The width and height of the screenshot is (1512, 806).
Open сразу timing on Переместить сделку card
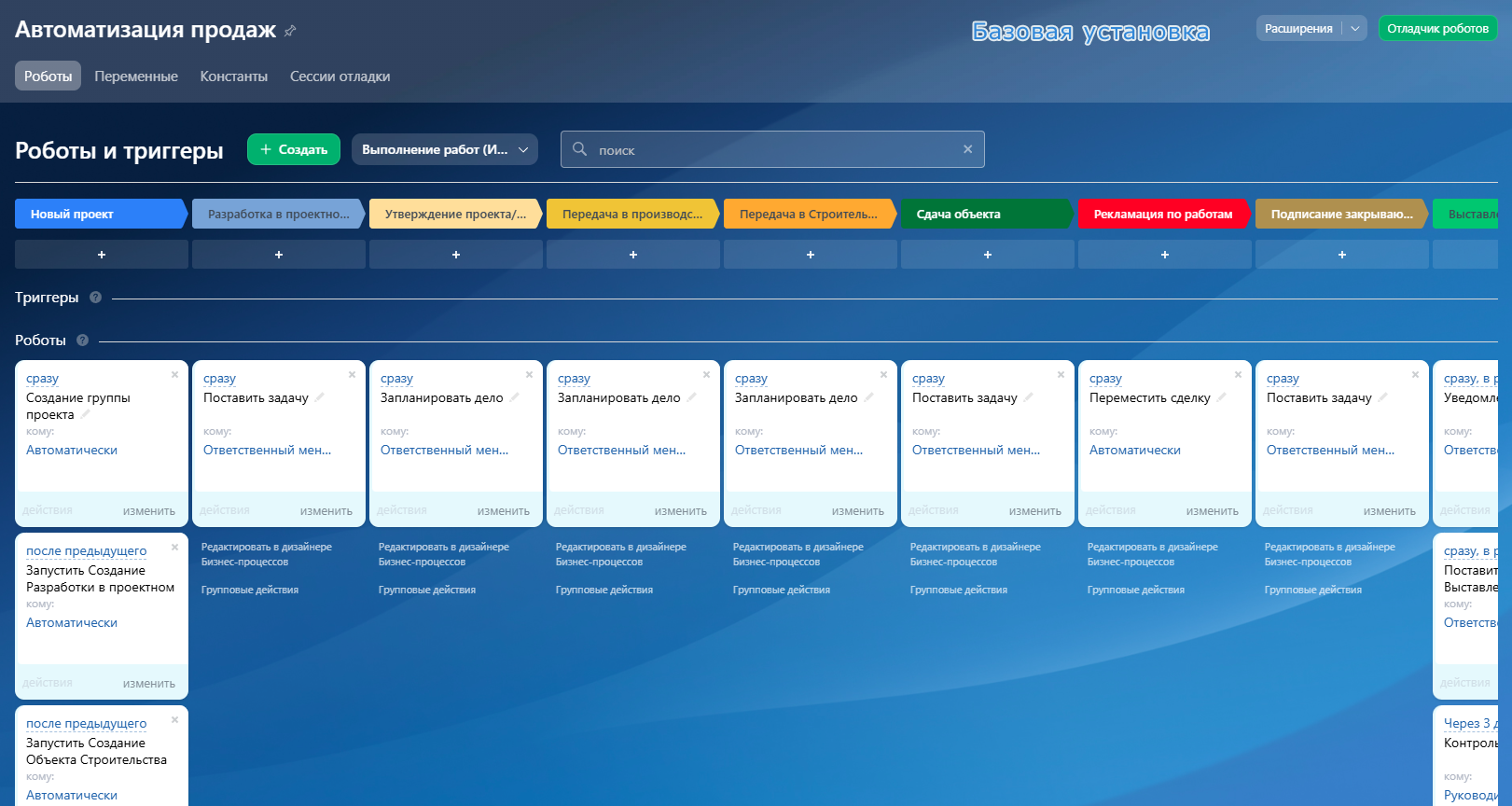(x=1105, y=379)
